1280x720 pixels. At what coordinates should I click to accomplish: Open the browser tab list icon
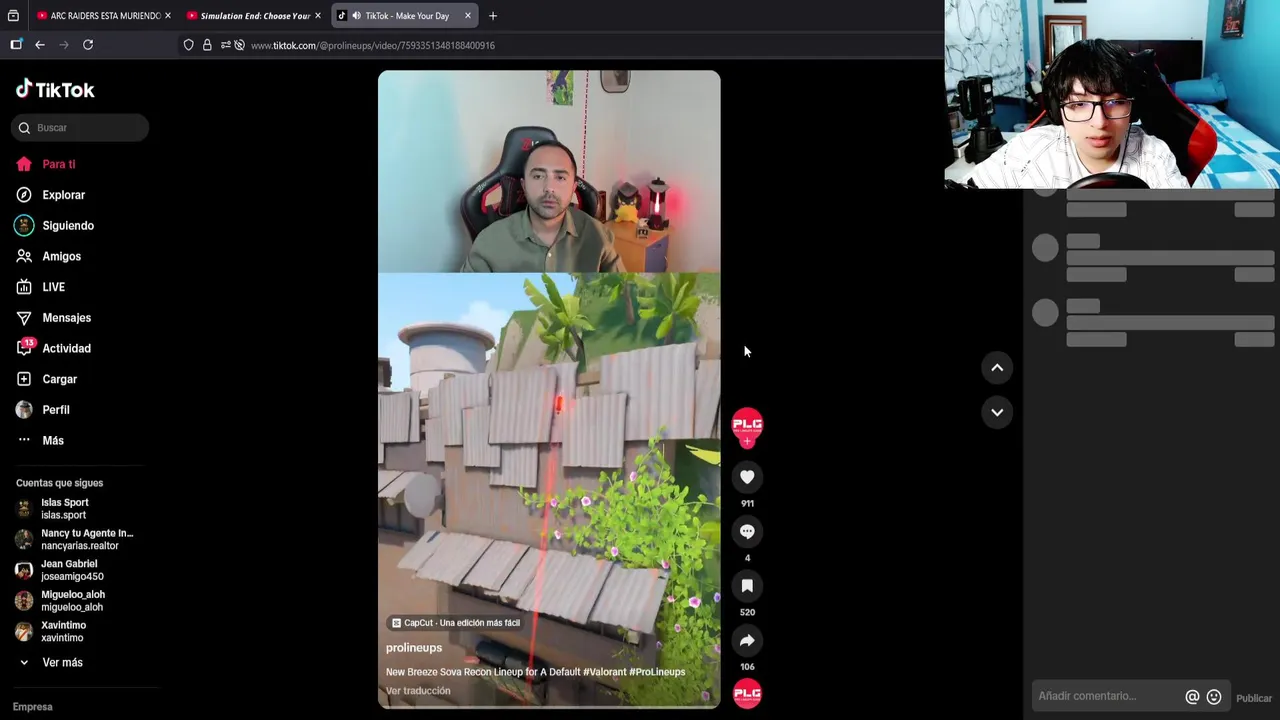pyautogui.click(x=13, y=16)
